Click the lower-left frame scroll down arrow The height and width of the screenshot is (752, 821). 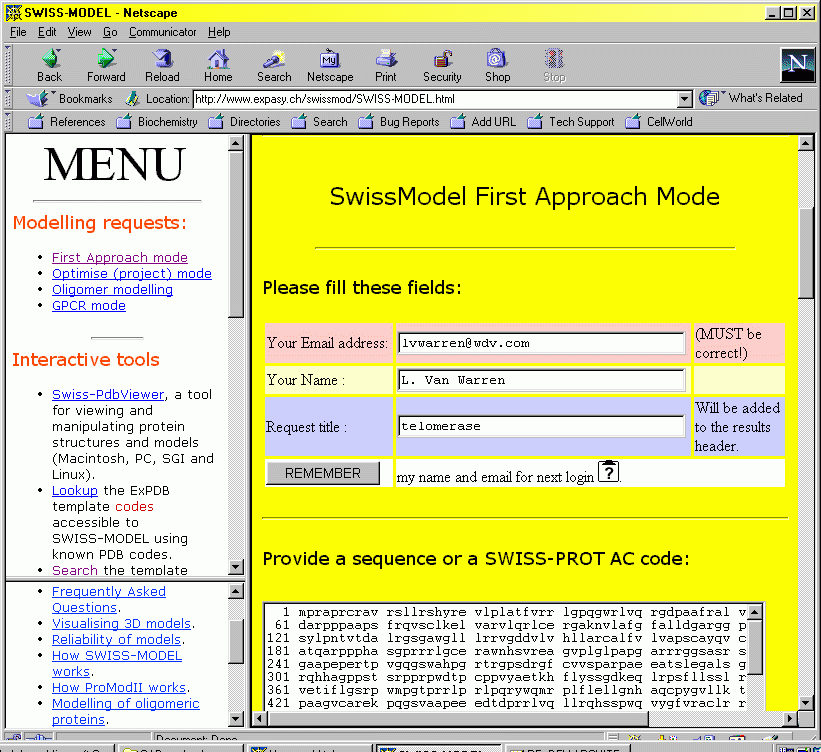coord(236,719)
